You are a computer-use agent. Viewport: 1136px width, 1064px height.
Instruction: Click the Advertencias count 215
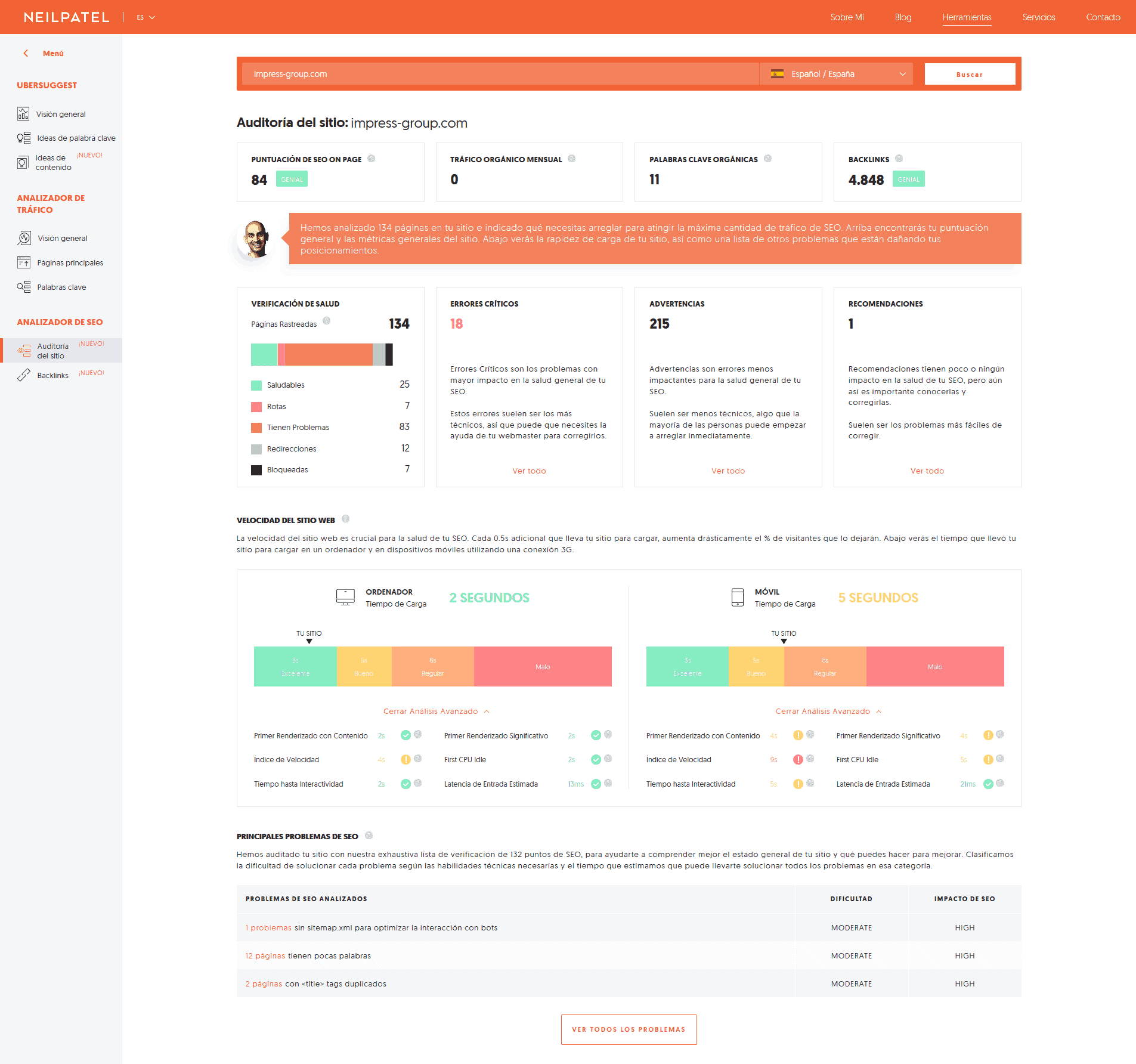tap(659, 324)
